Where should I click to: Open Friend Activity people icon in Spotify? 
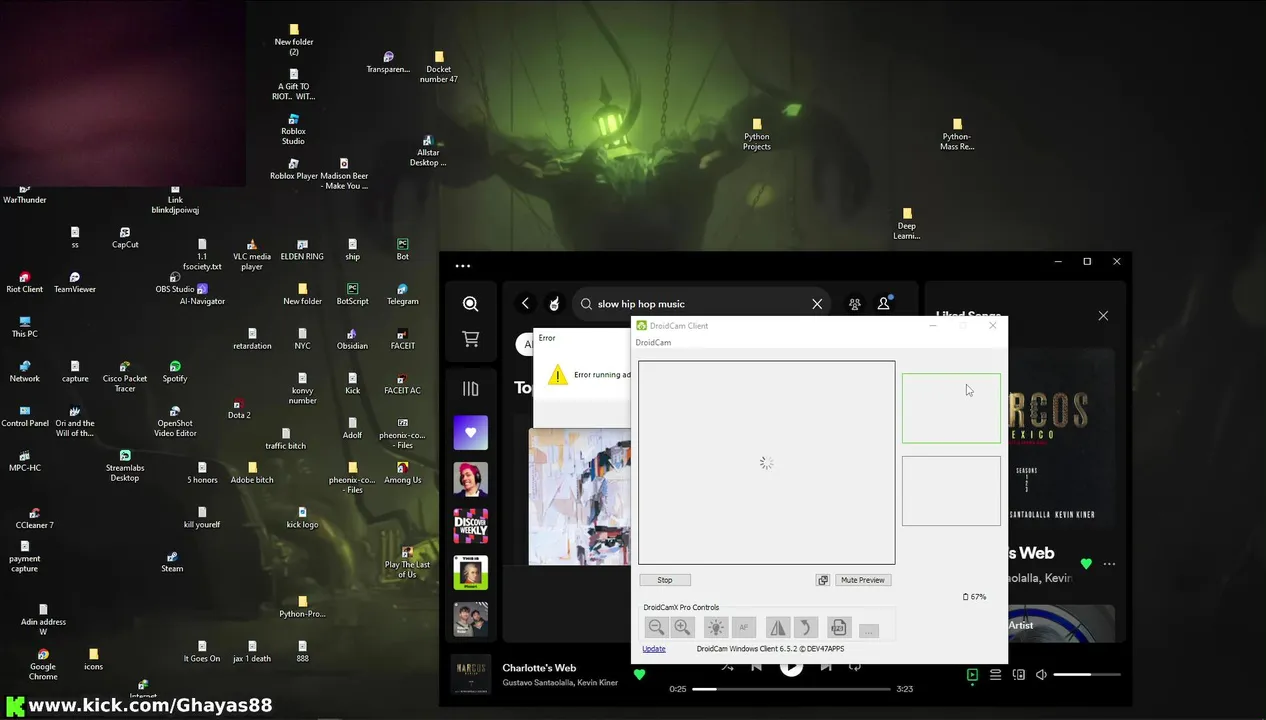click(854, 304)
